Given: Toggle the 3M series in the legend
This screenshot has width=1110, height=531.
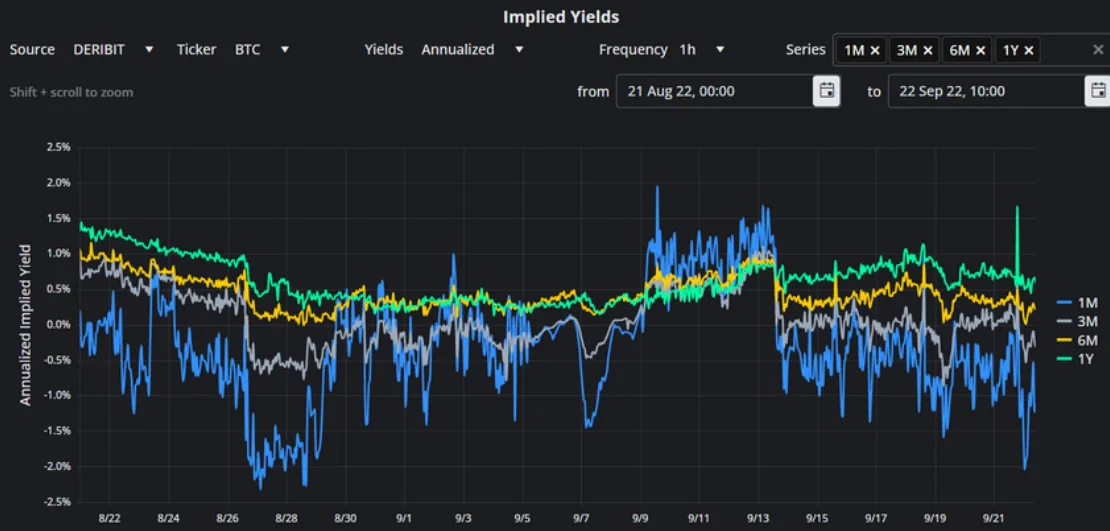Looking at the screenshot, I should click(x=1077, y=322).
